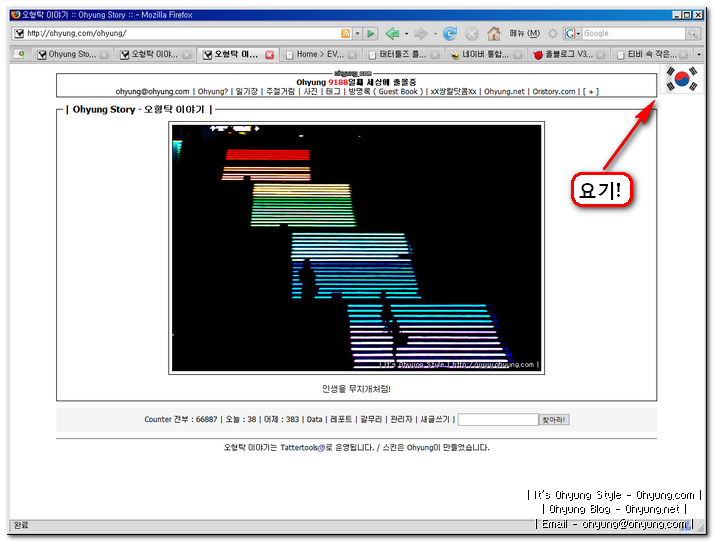Open the address bar history dropdown
Screen dimensions: 714x542
357,33
